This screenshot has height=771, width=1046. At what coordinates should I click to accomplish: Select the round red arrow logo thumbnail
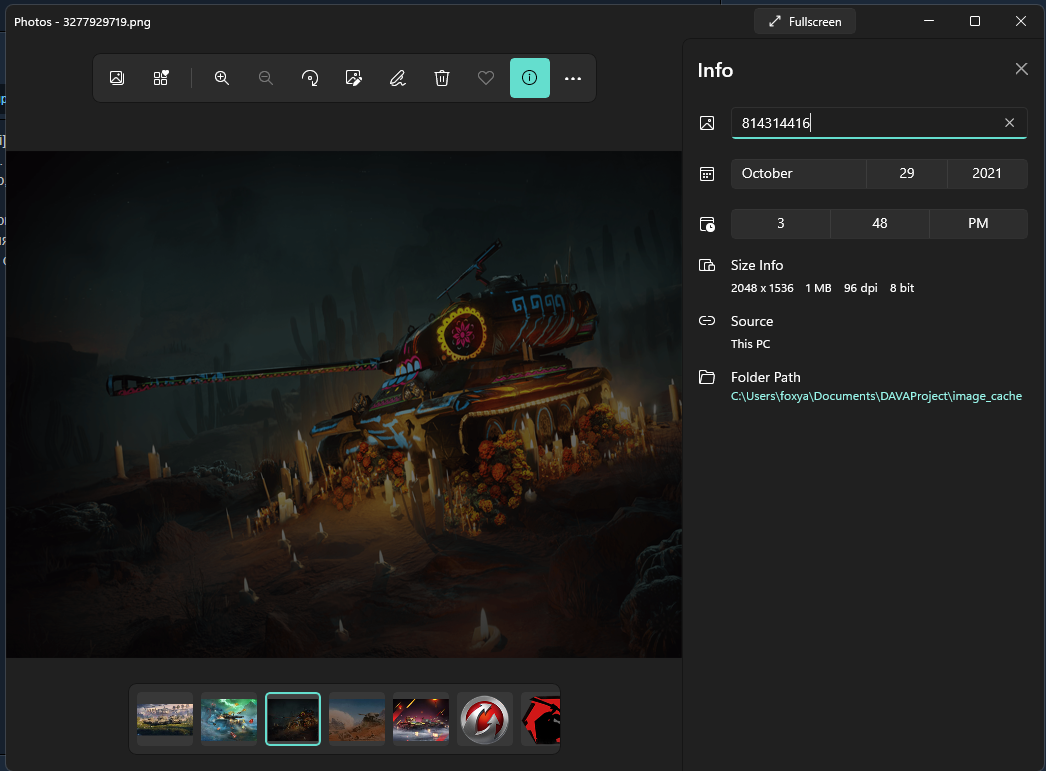point(485,718)
